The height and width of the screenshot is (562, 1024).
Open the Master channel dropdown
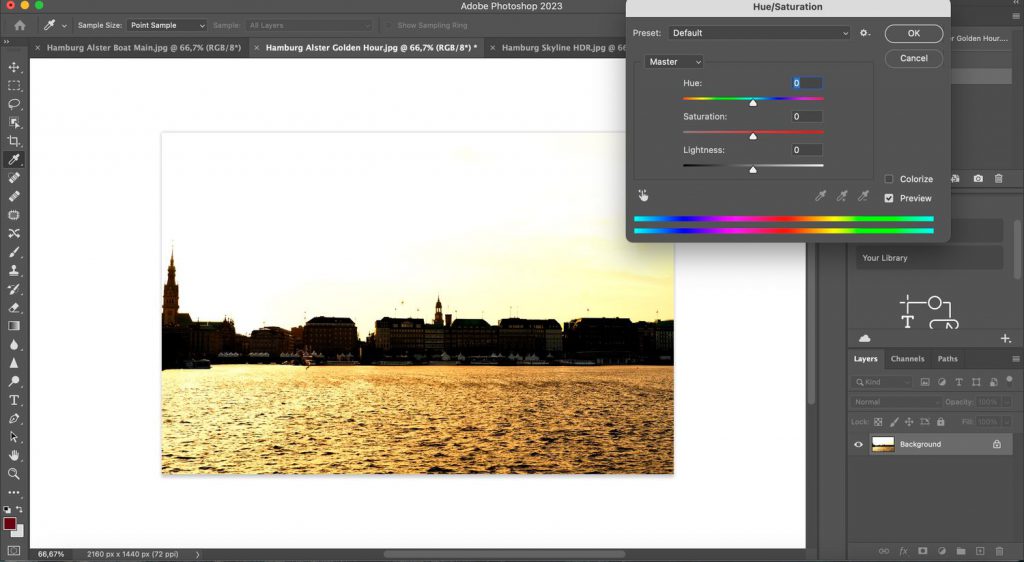pos(674,61)
